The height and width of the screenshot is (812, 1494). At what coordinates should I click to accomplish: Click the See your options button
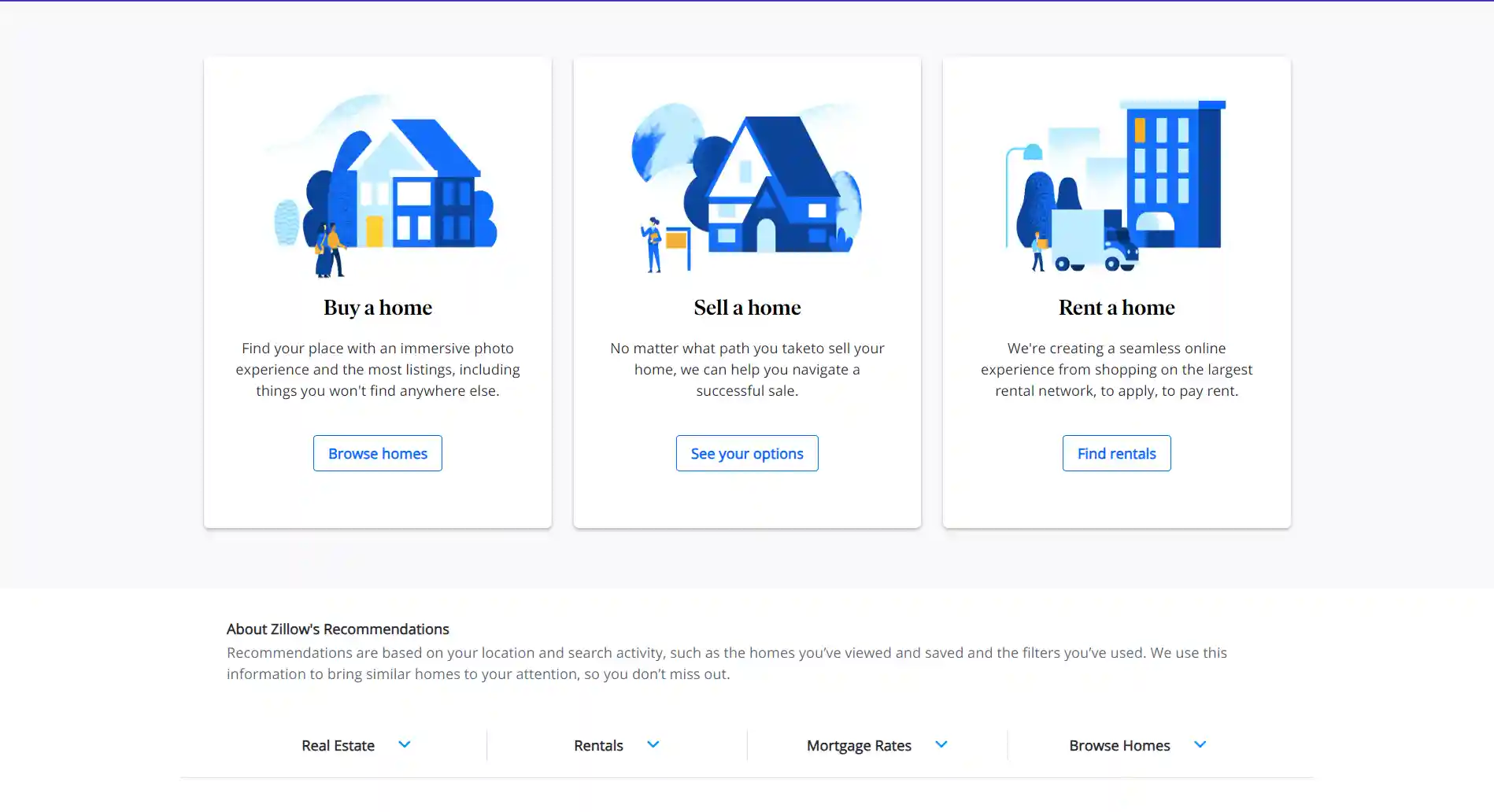(x=746, y=453)
